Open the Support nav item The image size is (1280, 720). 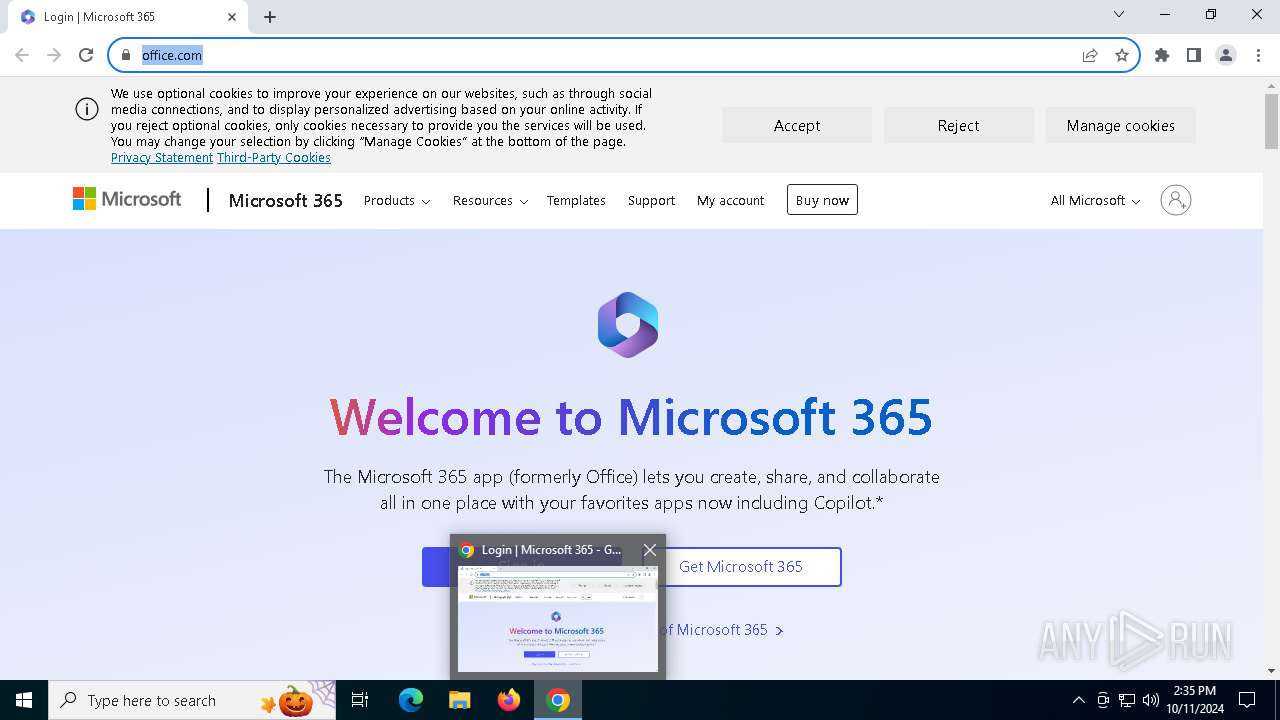652,200
